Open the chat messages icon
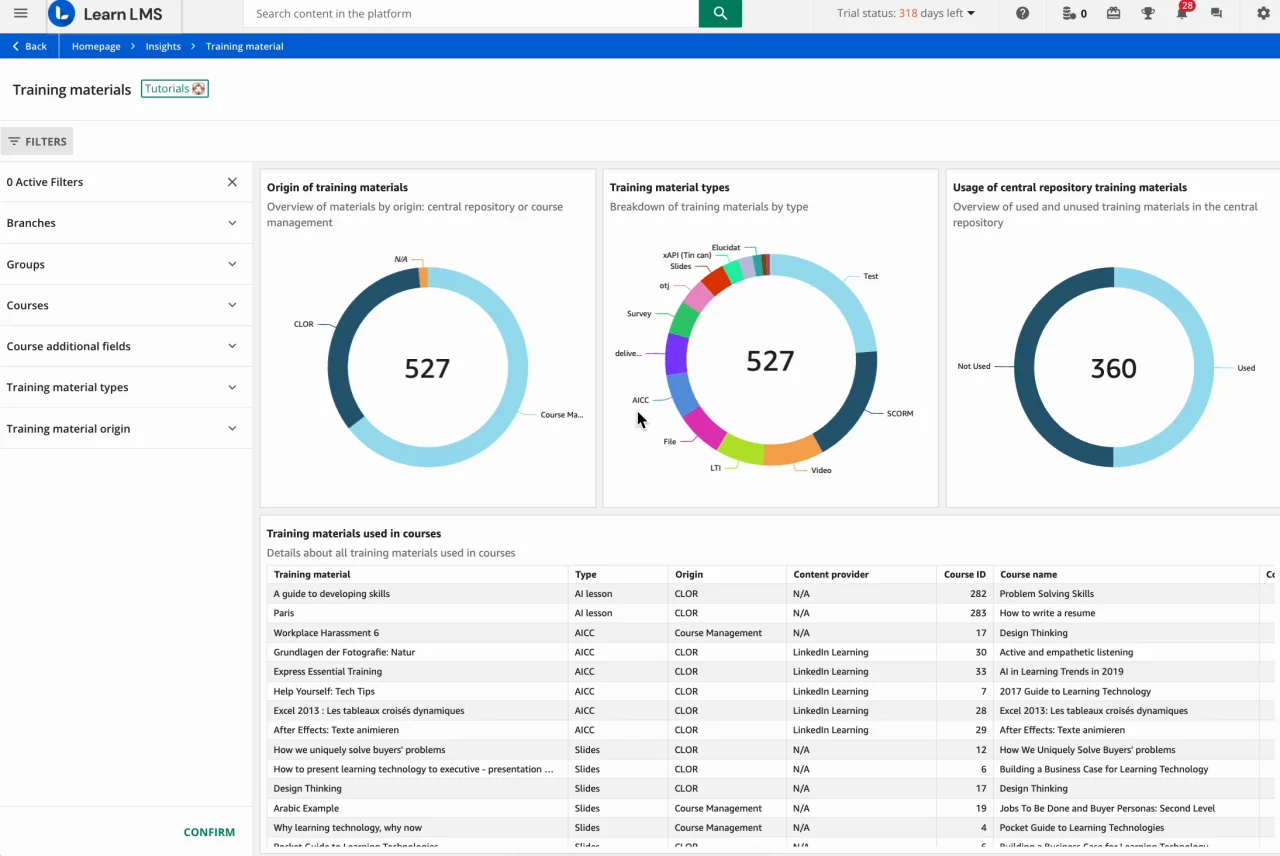The width and height of the screenshot is (1280, 856). pos(1216,14)
